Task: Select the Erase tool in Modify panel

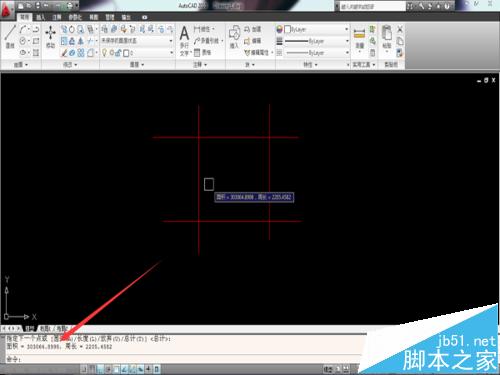Action: (64, 53)
